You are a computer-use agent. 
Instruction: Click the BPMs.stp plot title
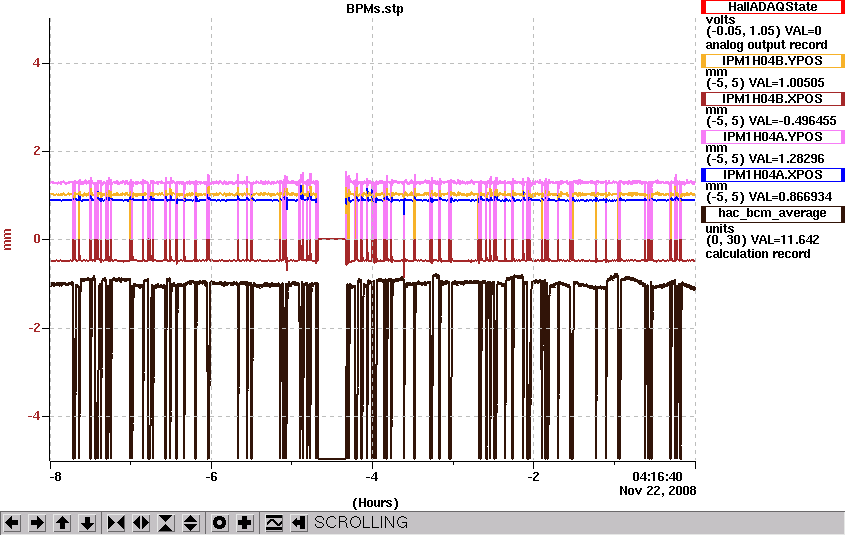pos(375,9)
